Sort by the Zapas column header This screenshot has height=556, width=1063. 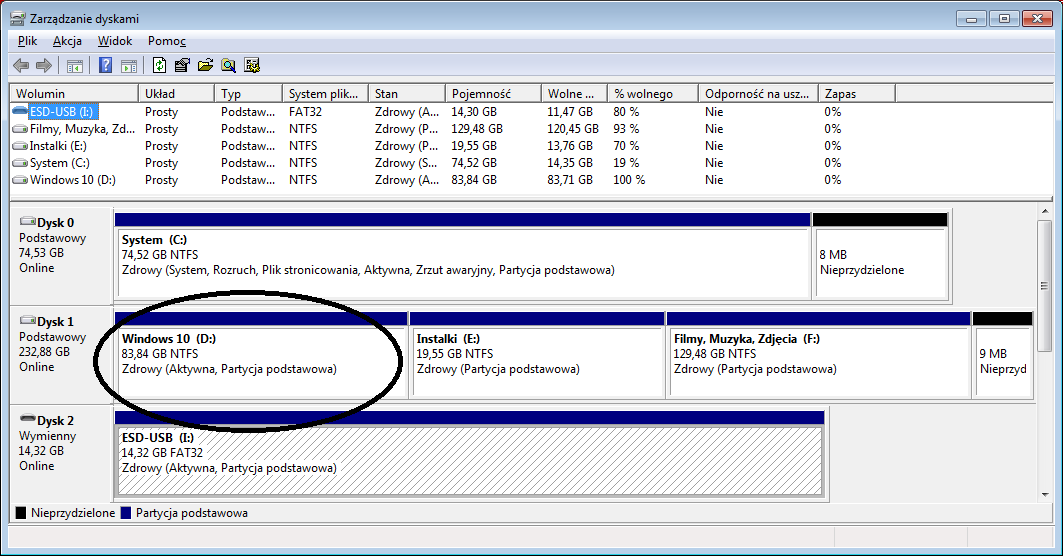pyautogui.click(x=857, y=94)
